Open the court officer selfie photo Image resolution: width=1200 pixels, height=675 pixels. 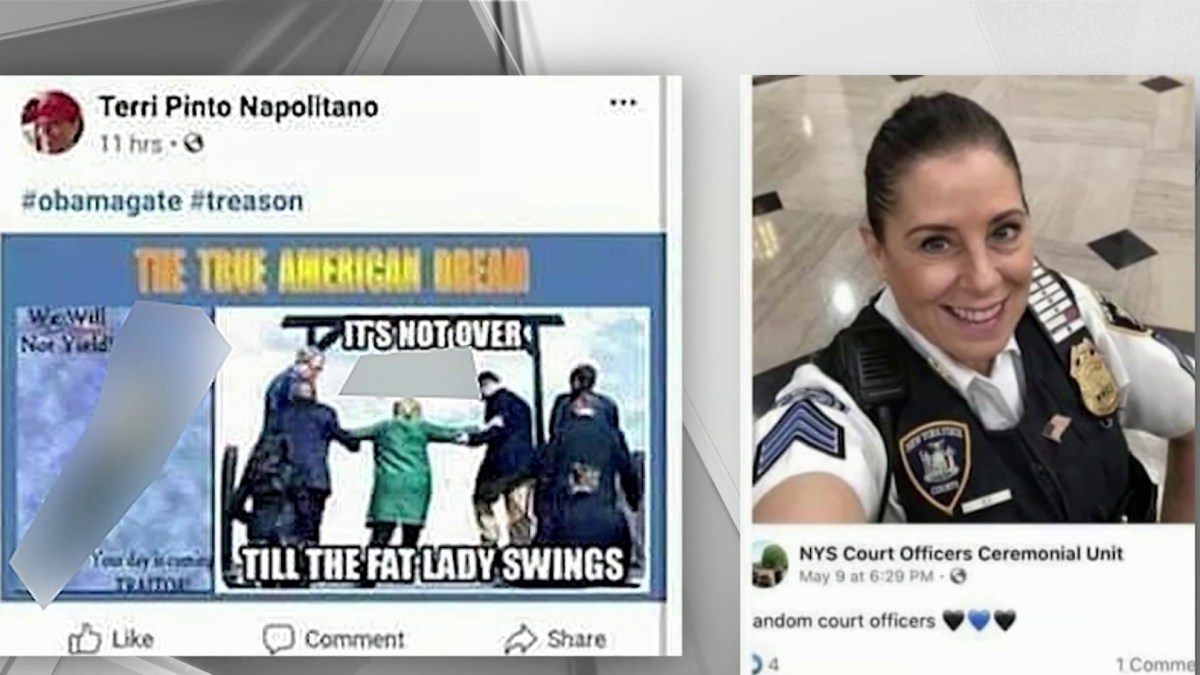(973, 299)
